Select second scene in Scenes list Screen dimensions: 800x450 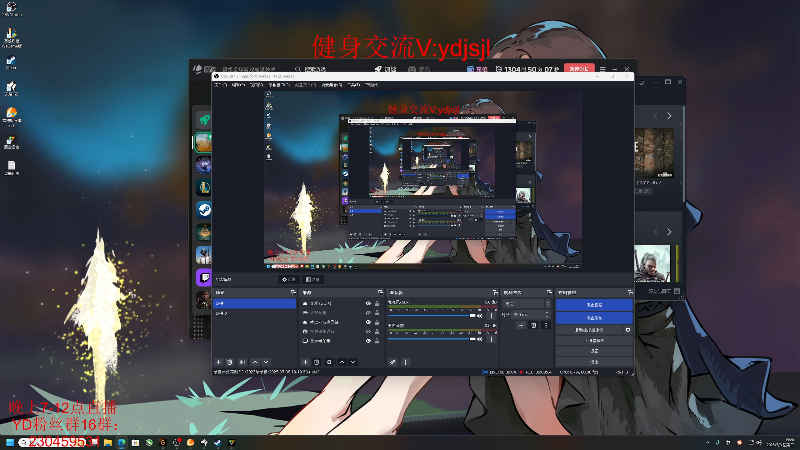pos(255,313)
